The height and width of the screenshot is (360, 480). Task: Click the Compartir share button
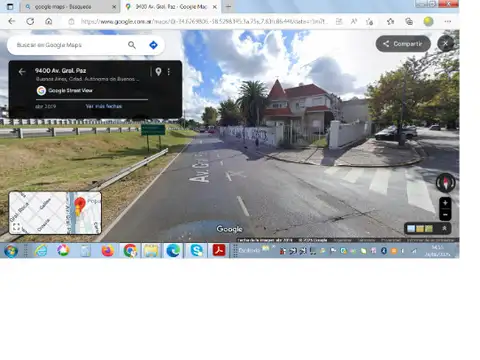(403, 44)
